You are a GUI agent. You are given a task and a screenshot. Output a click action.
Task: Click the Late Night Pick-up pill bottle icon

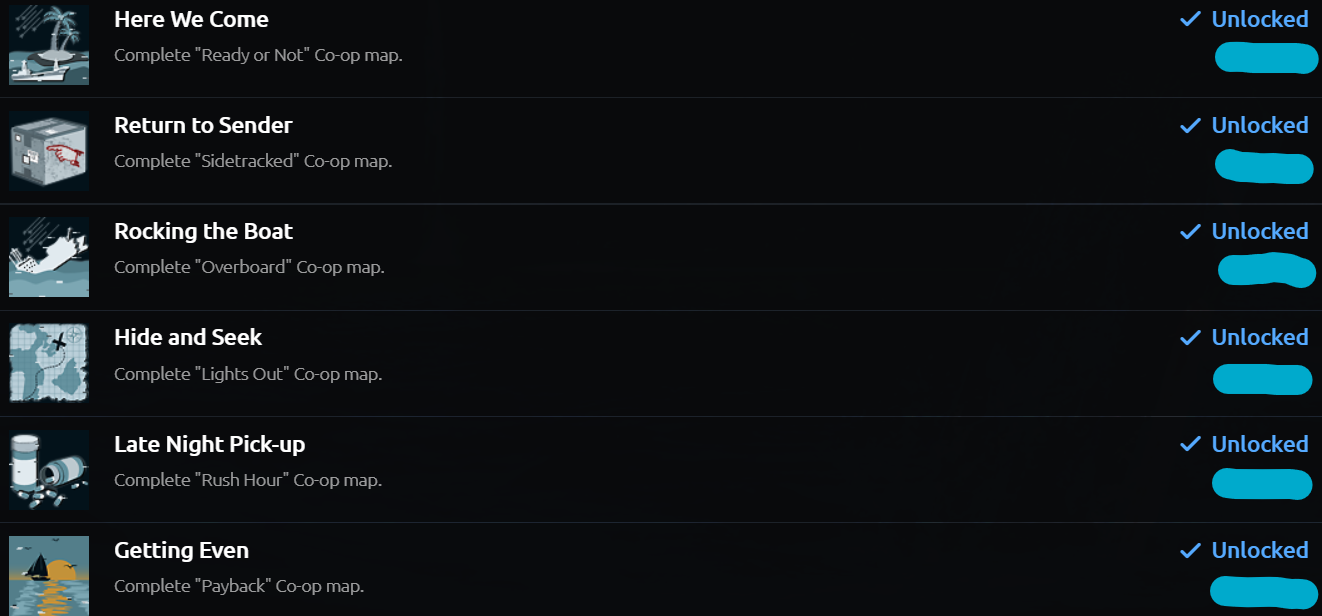(49, 470)
